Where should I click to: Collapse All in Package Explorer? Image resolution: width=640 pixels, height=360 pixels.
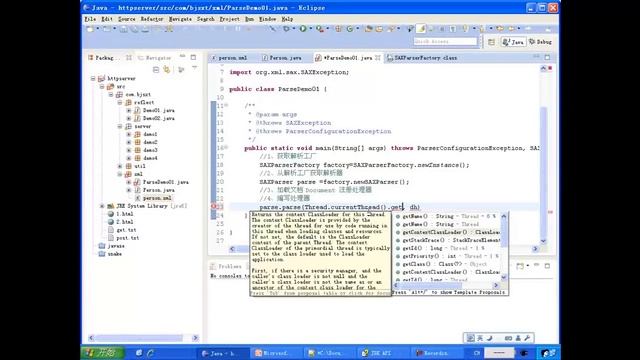(156, 70)
